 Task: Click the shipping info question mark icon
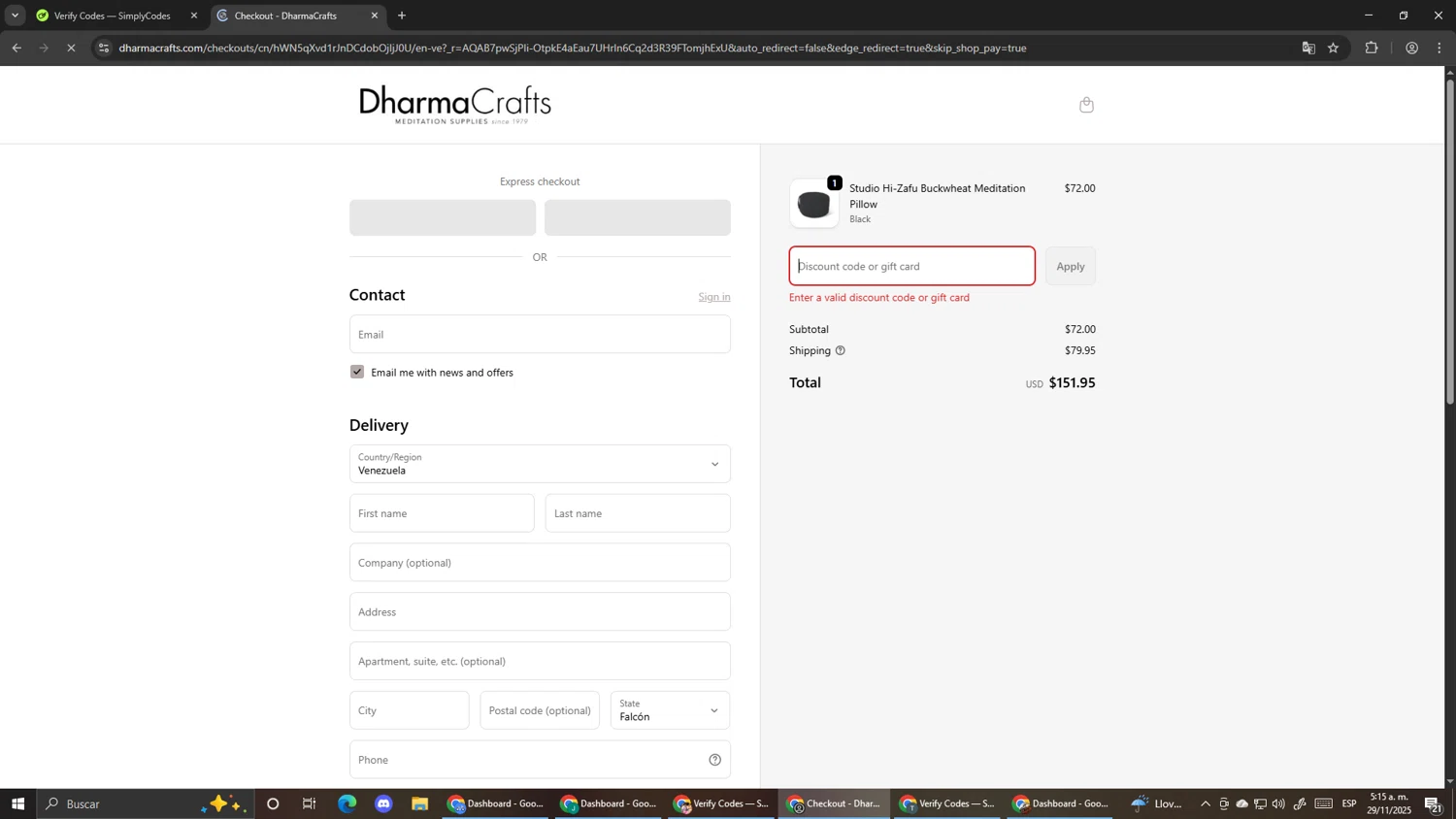click(x=841, y=350)
